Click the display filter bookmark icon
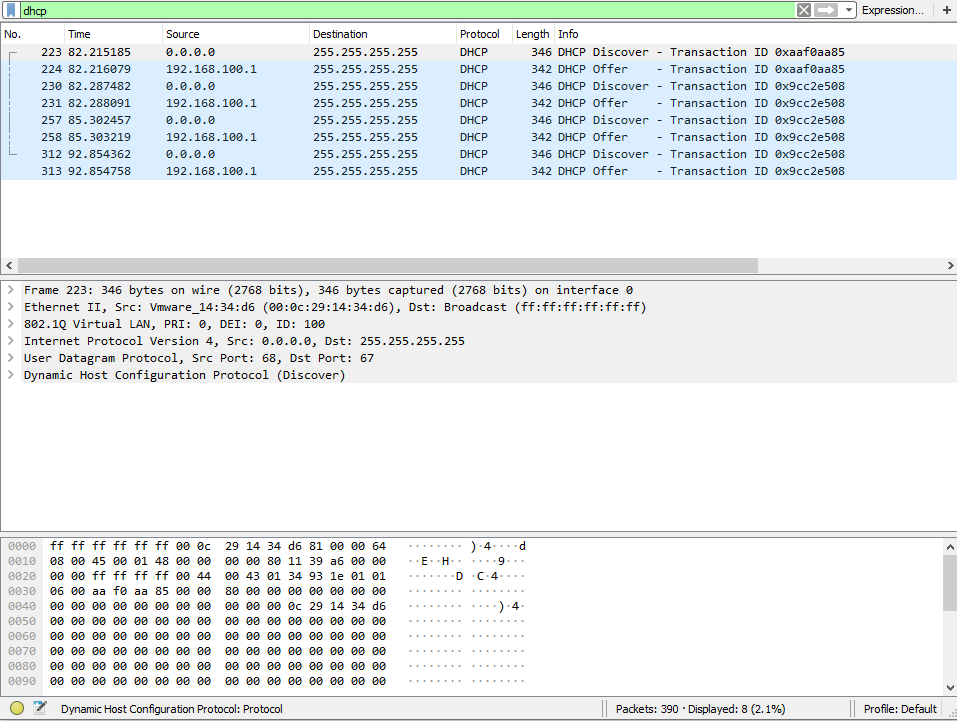This screenshot has height=721, width=957. click(x=11, y=10)
